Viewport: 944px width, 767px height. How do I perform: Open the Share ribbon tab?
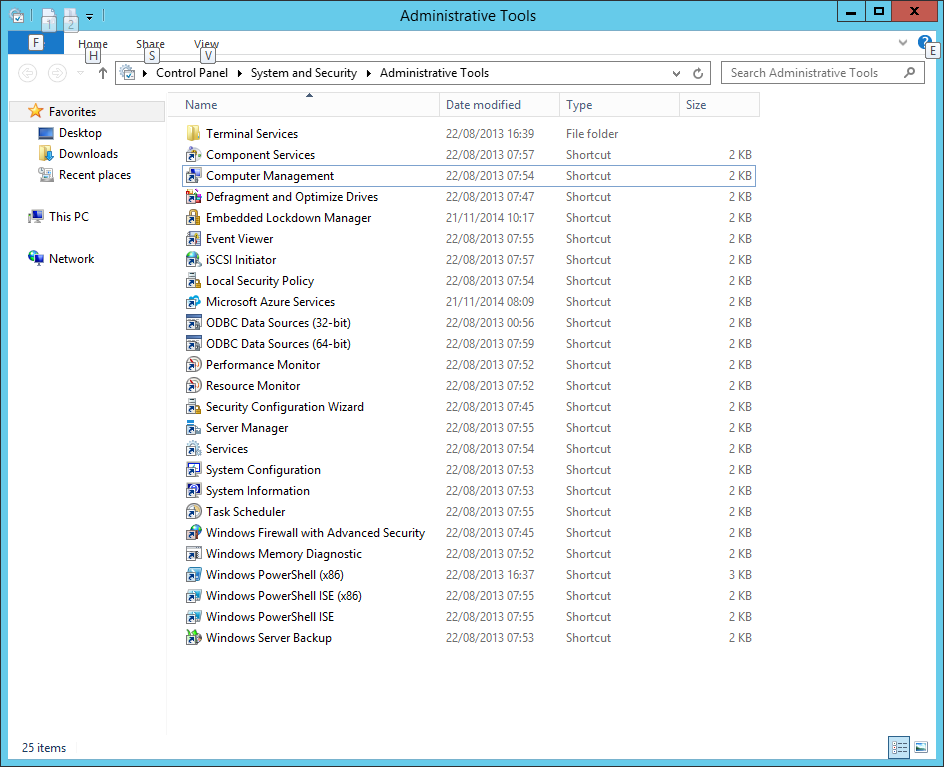150,44
